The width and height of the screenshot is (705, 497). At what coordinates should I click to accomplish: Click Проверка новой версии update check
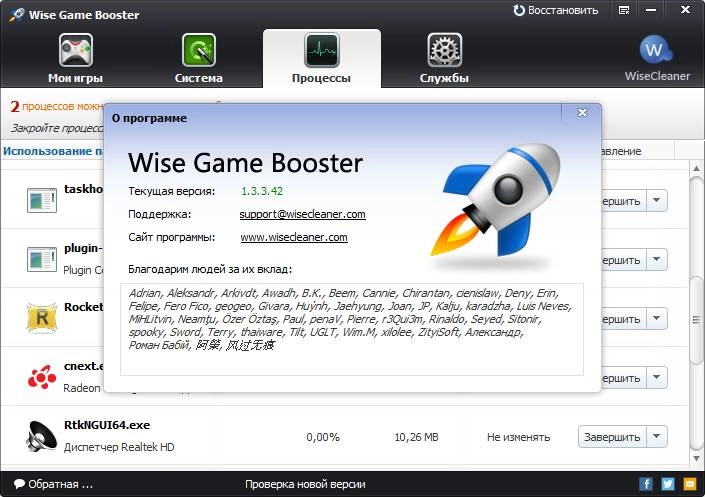pos(305,484)
